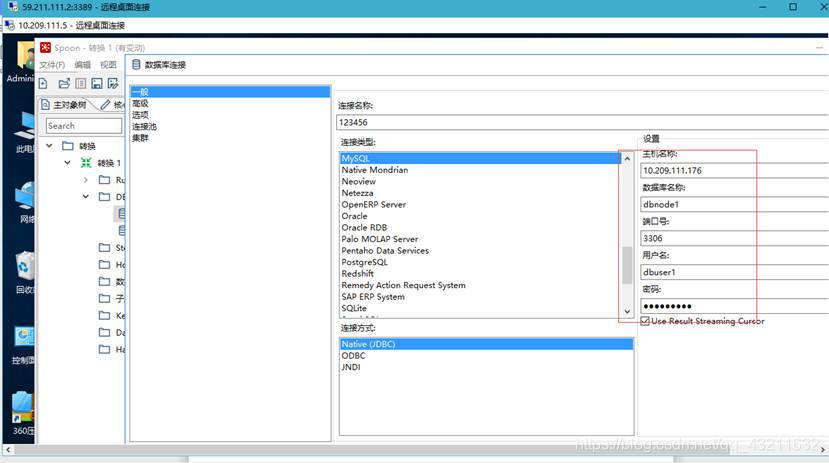Viewport: 829px width, 463px height.
Task: Select Oracle RDB connection type
Action: (480, 227)
